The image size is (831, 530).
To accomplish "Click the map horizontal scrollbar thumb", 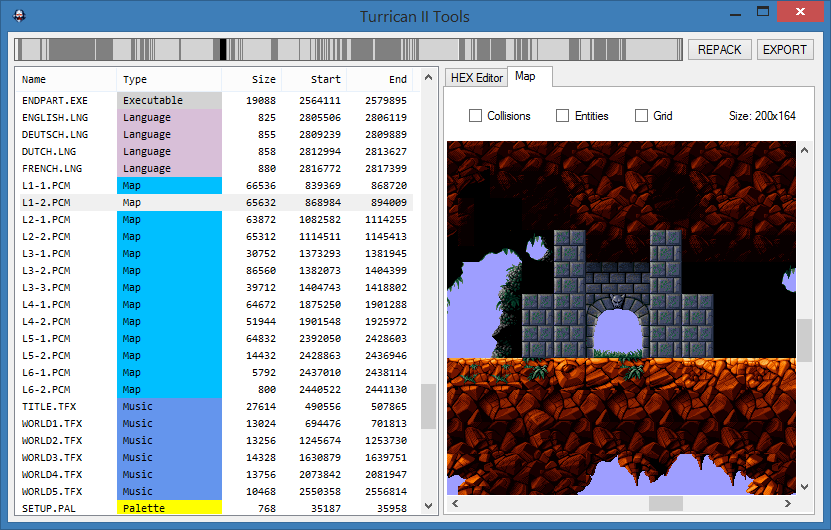I will (x=666, y=504).
